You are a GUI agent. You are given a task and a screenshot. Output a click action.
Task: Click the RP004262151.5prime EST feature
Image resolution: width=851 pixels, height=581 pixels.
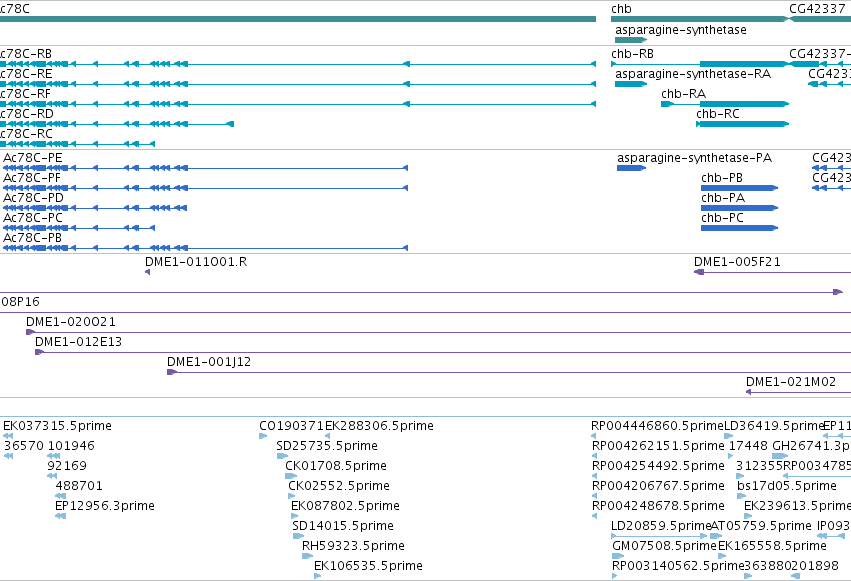click(594, 456)
